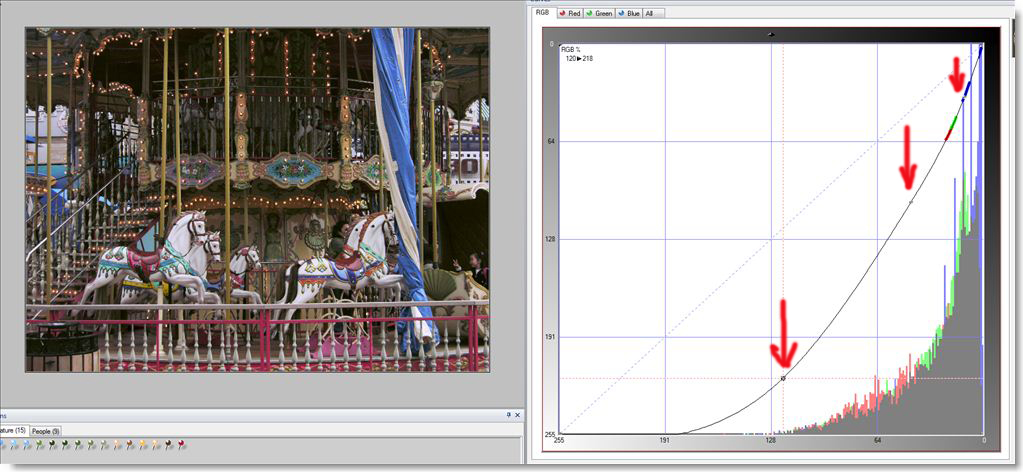Click the middle curve control point
Viewport: 1023px width, 472px height.
tap(910, 201)
